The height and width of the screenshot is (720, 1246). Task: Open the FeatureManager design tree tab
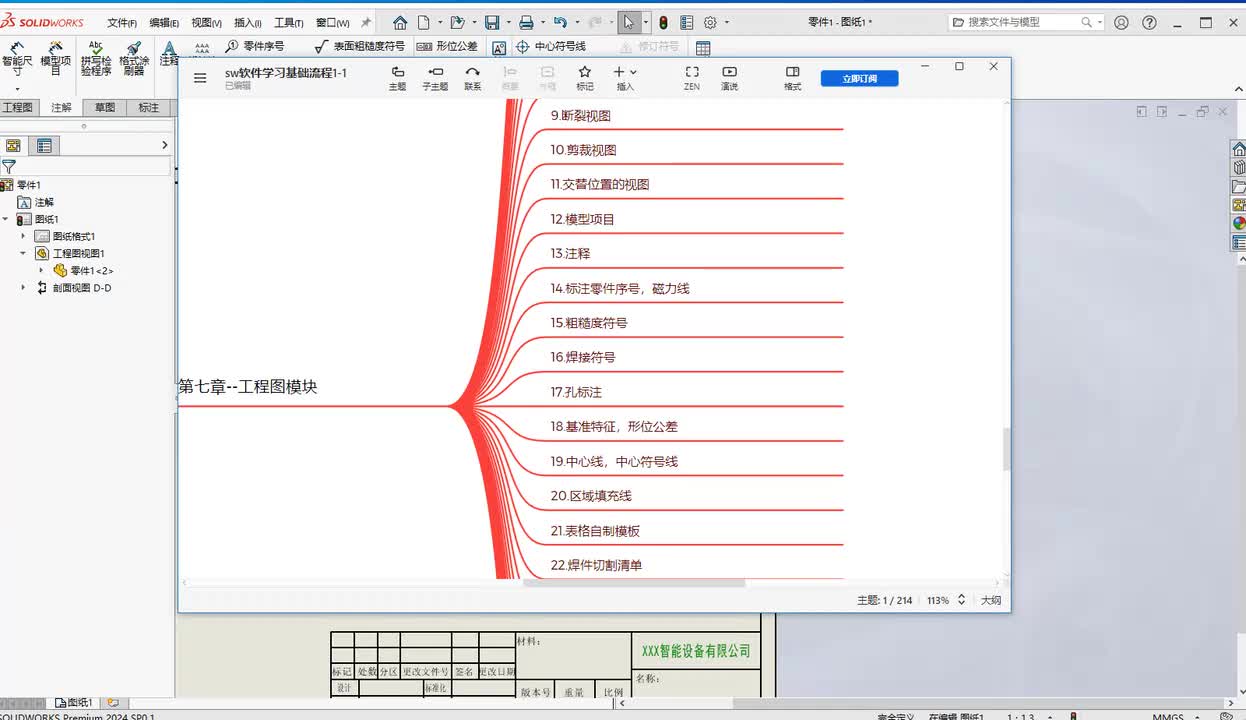(x=13, y=146)
